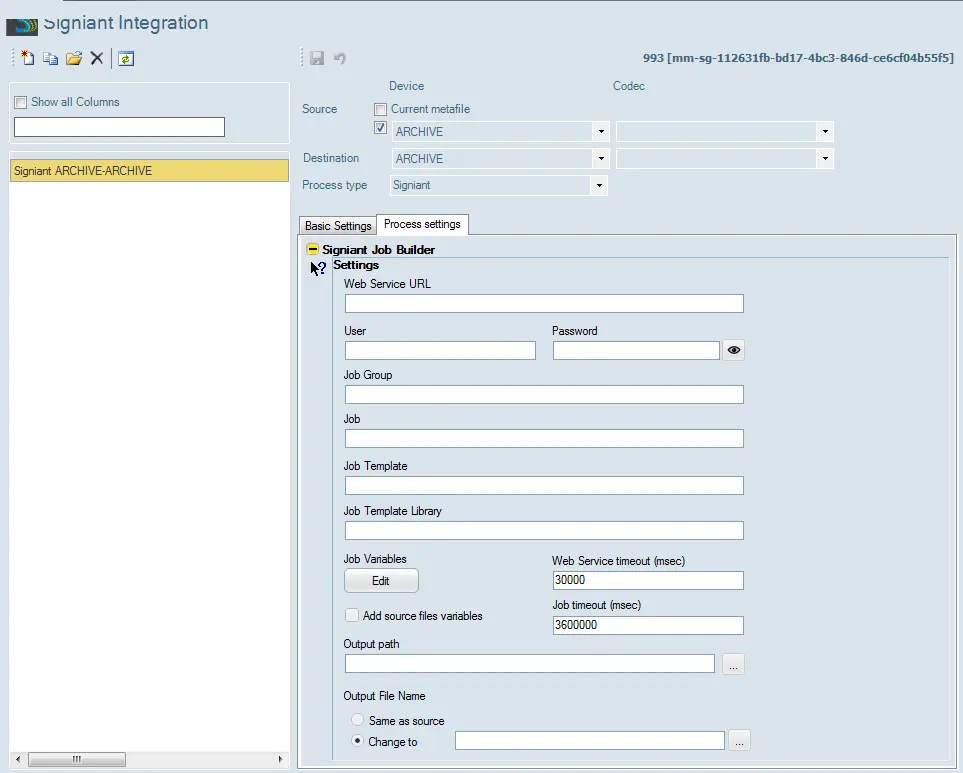Show password with the eye icon
Screen dimensions: 963x773
coord(734,350)
